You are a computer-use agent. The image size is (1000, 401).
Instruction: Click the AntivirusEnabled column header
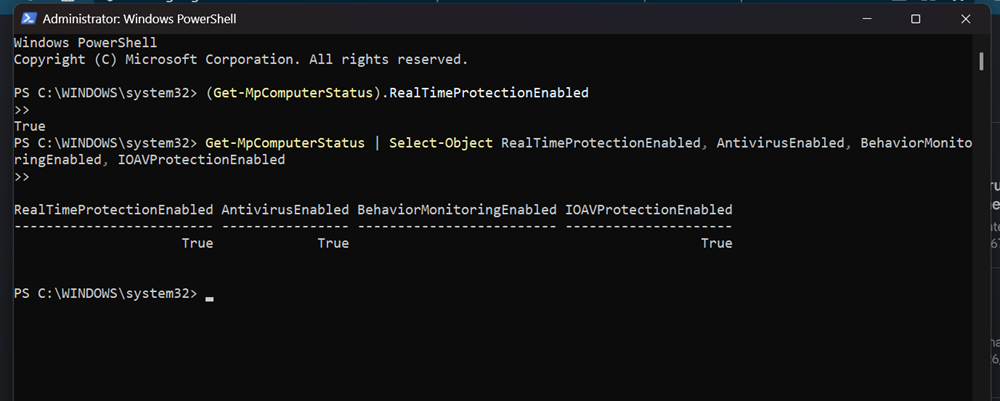tap(285, 210)
